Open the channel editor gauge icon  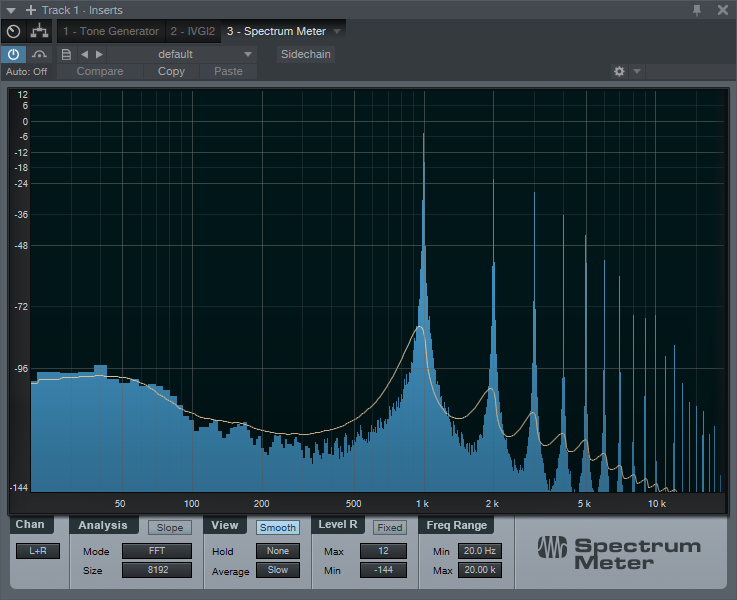click(14, 31)
